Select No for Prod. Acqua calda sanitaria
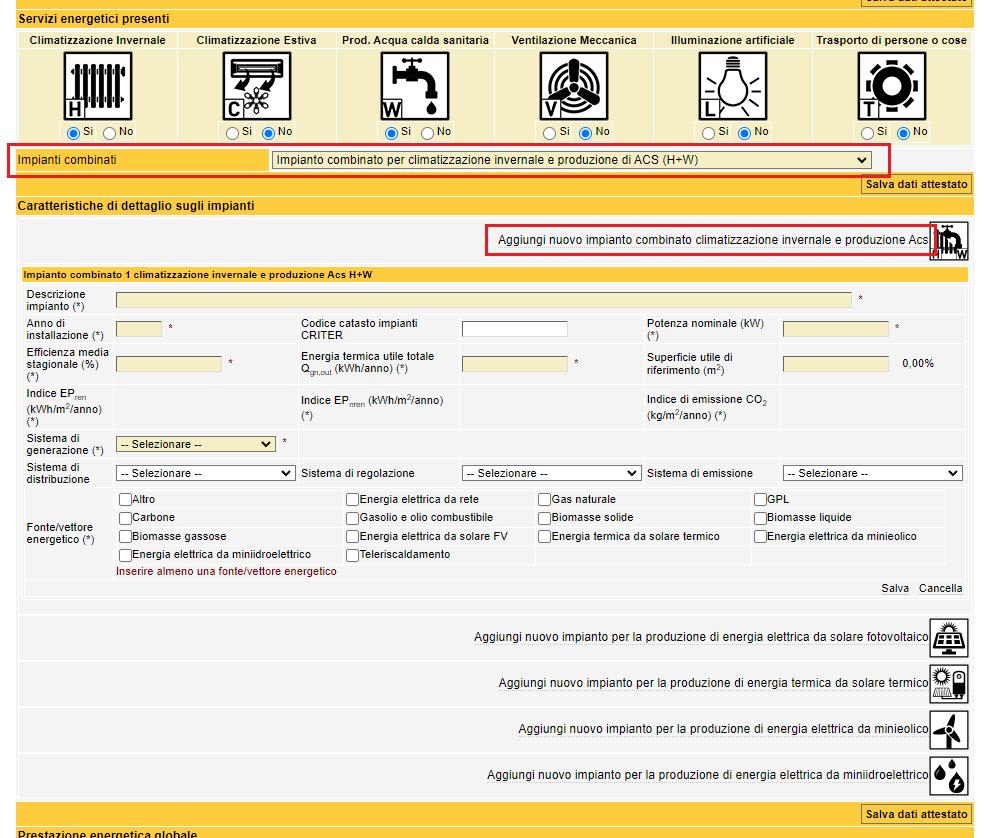986x838 pixels. 428,133
